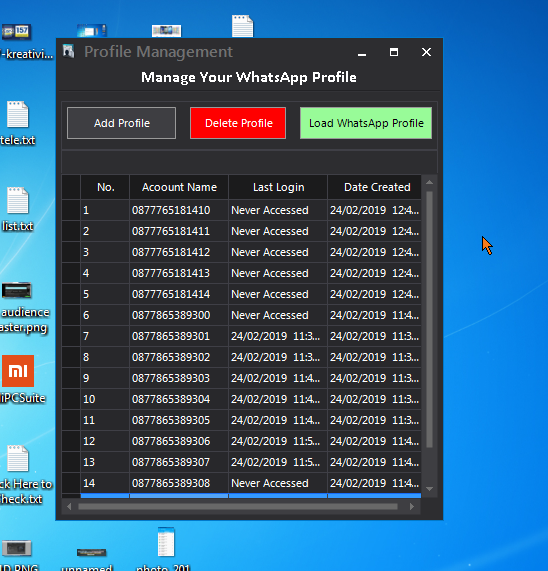Click the red Delete Profile button
This screenshot has width=548, height=571.
(x=238, y=123)
